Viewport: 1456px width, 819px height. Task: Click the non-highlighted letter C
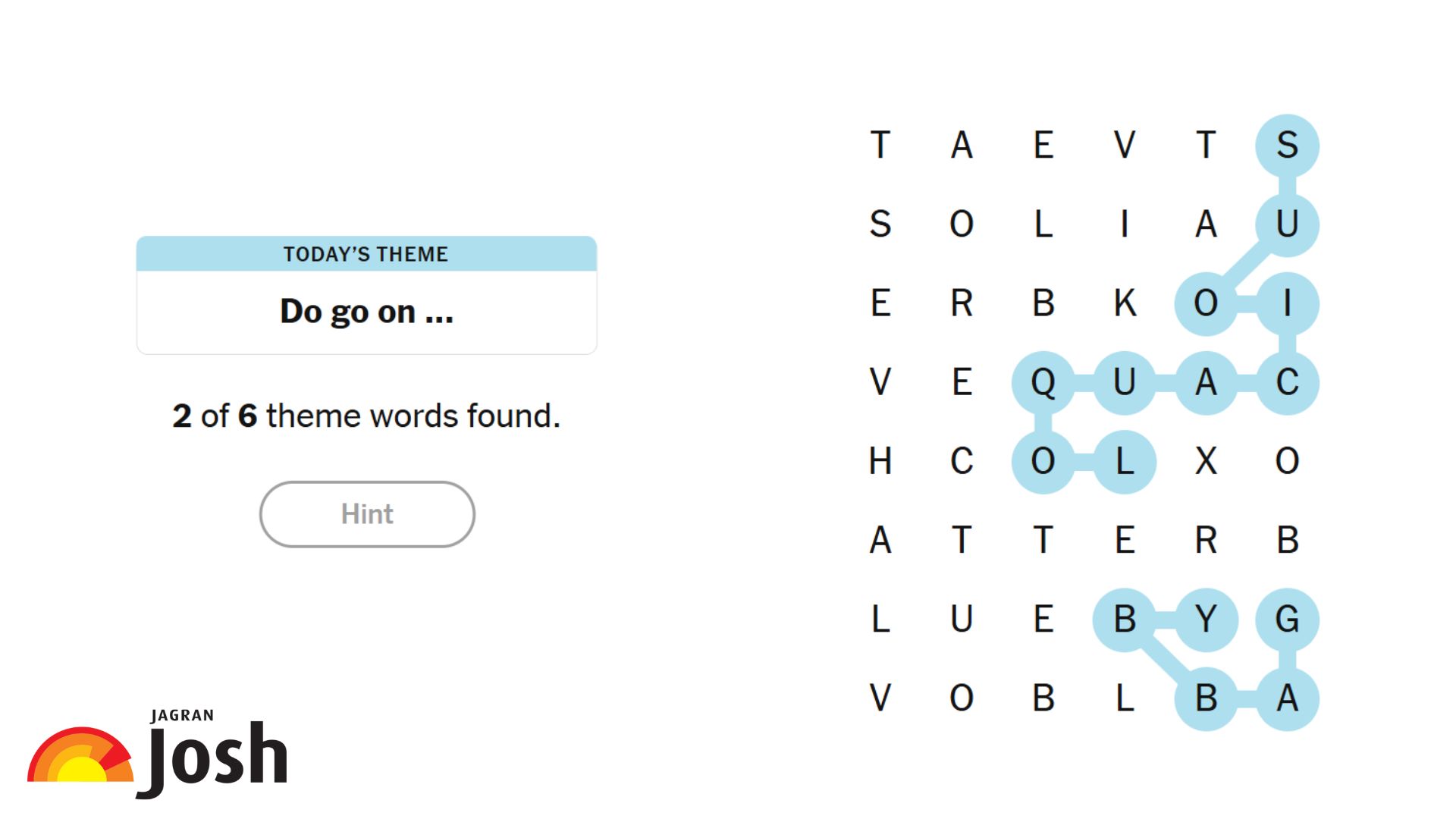(x=962, y=461)
